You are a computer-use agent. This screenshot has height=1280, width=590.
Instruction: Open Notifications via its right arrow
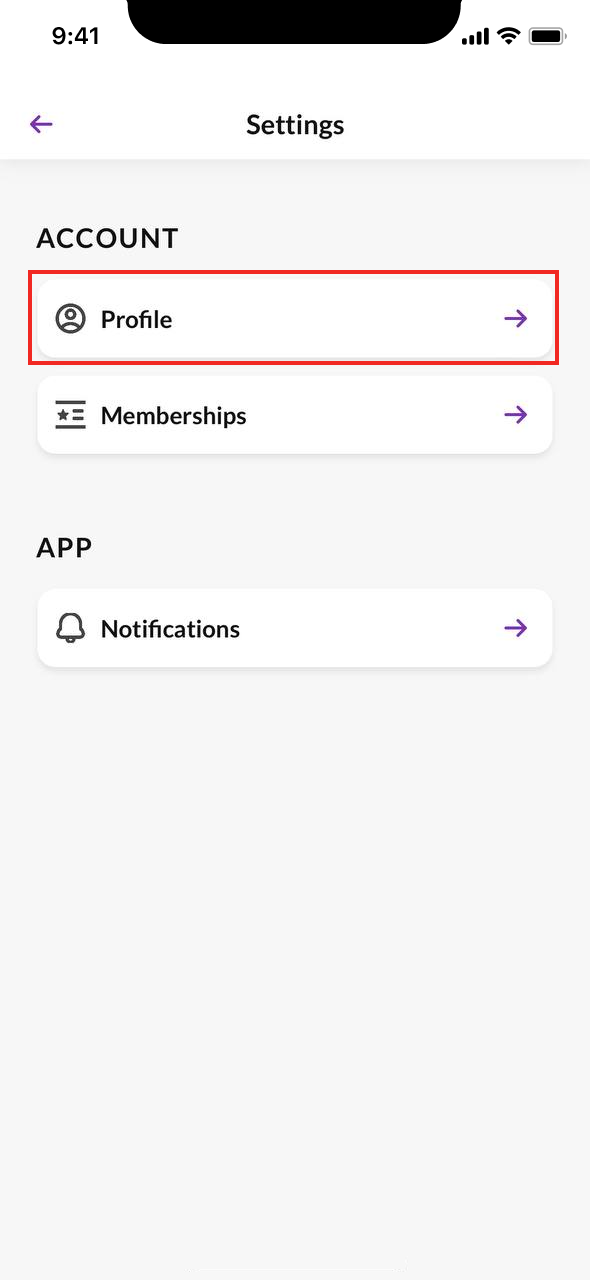516,628
